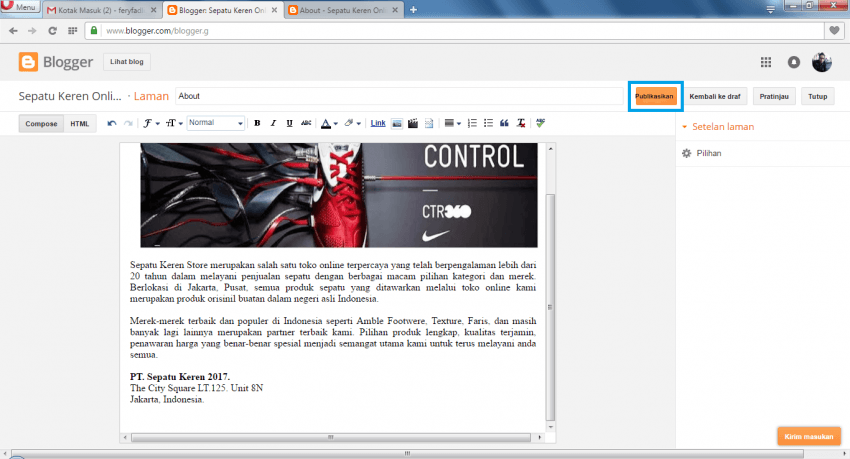Open a new browser tab

click(413, 10)
